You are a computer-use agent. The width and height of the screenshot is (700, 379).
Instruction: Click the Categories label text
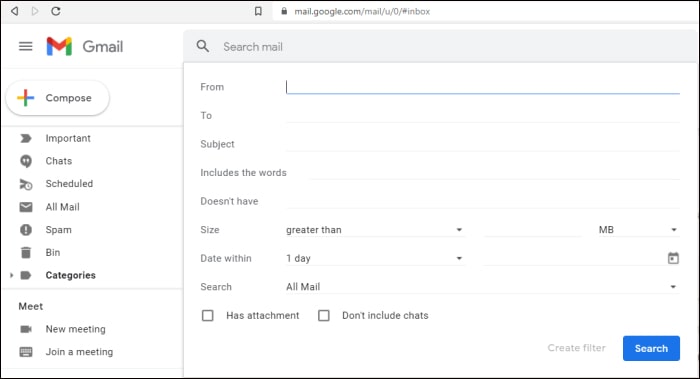coord(71,275)
